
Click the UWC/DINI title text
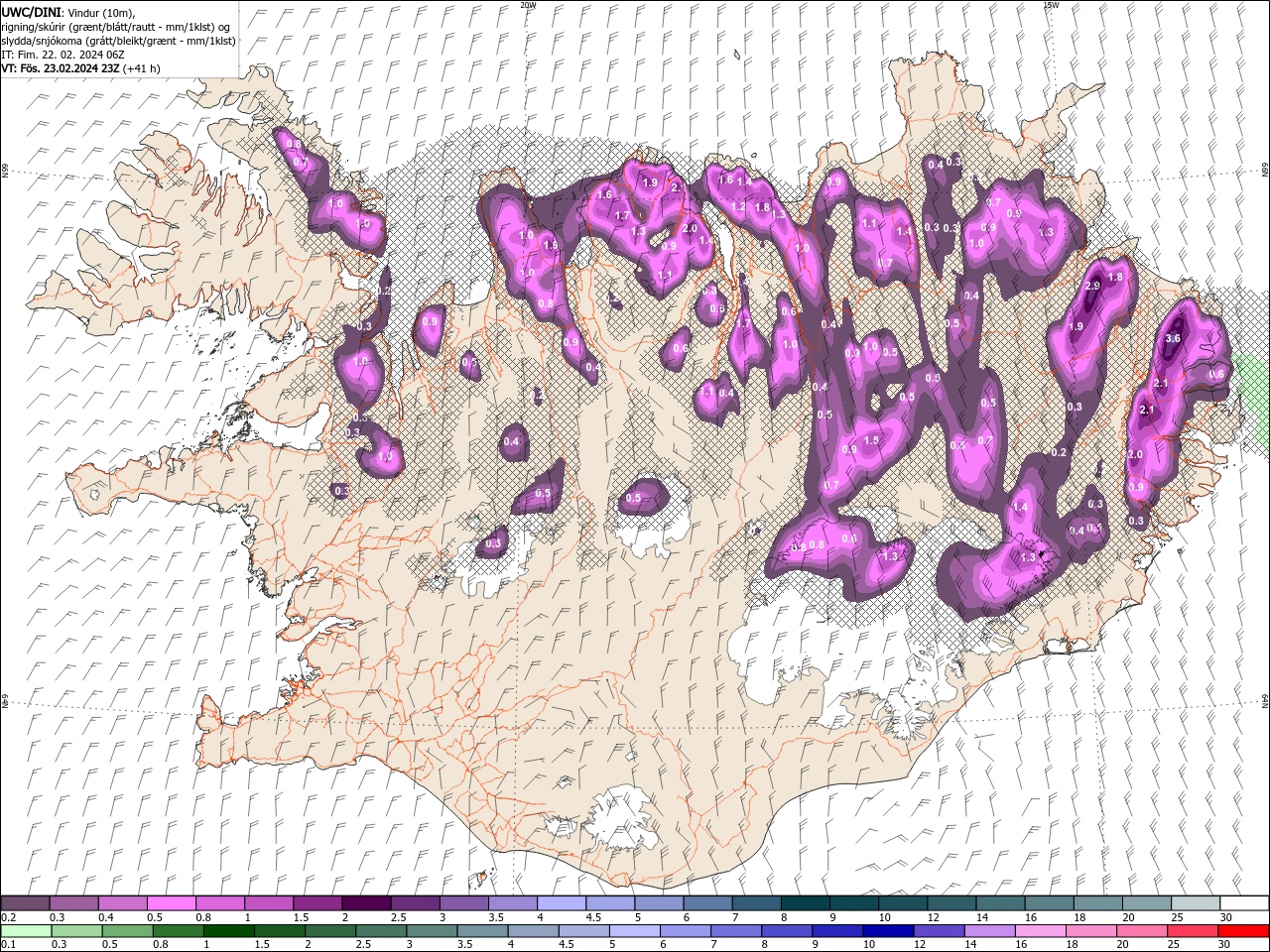pyautogui.click(x=31, y=12)
